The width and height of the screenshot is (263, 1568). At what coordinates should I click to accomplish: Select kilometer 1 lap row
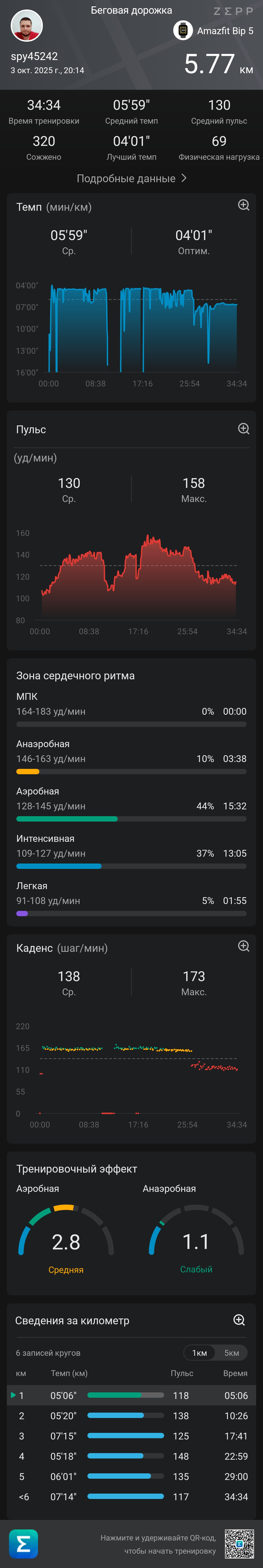tap(131, 1395)
